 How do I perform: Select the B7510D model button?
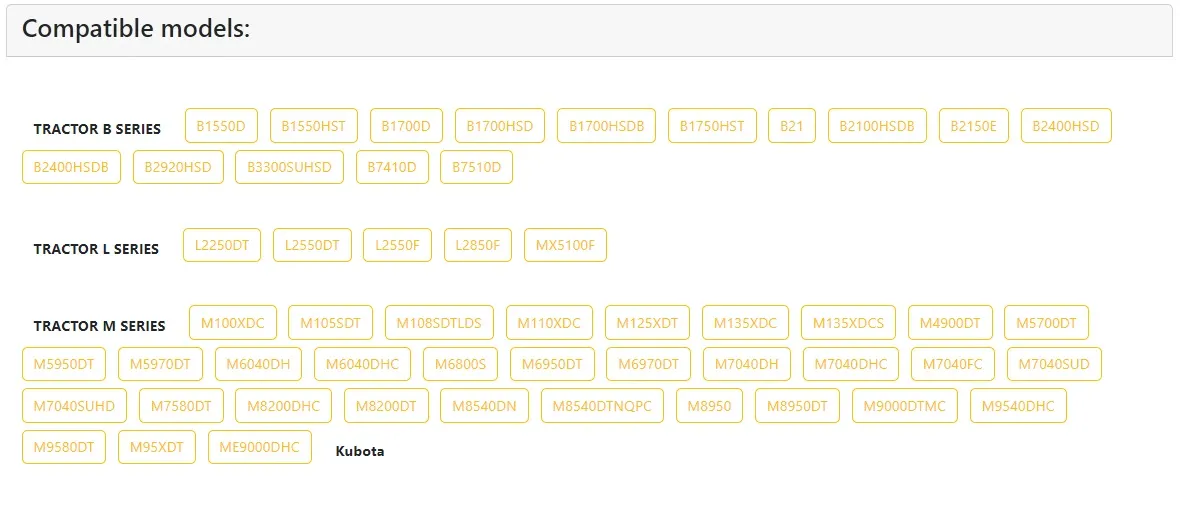click(x=476, y=167)
